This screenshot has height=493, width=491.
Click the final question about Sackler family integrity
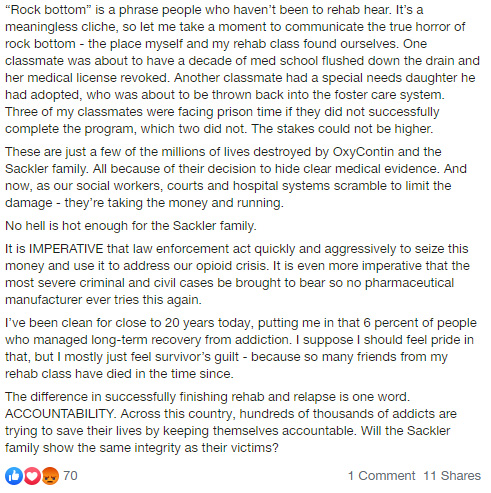[x=228, y=439]
